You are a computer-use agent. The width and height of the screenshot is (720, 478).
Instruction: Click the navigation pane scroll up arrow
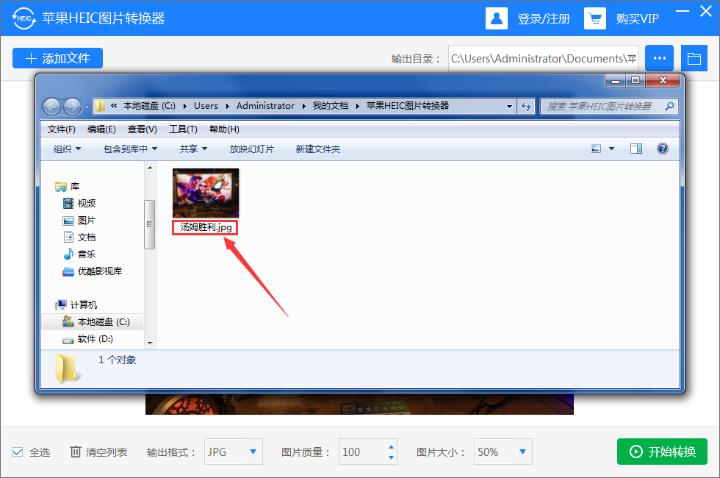tap(150, 168)
